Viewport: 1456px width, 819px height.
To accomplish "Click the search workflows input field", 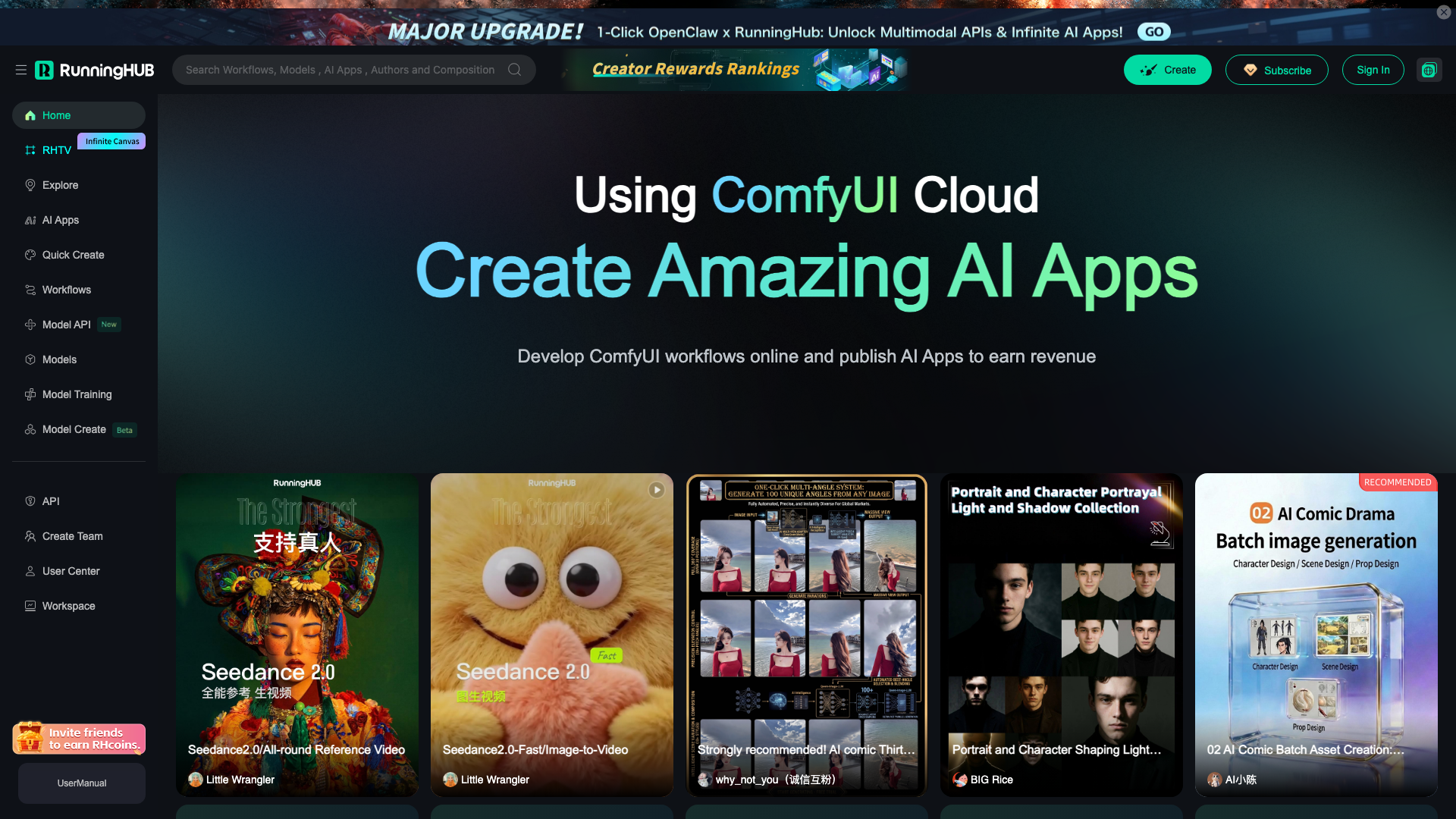I will point(340,70).
